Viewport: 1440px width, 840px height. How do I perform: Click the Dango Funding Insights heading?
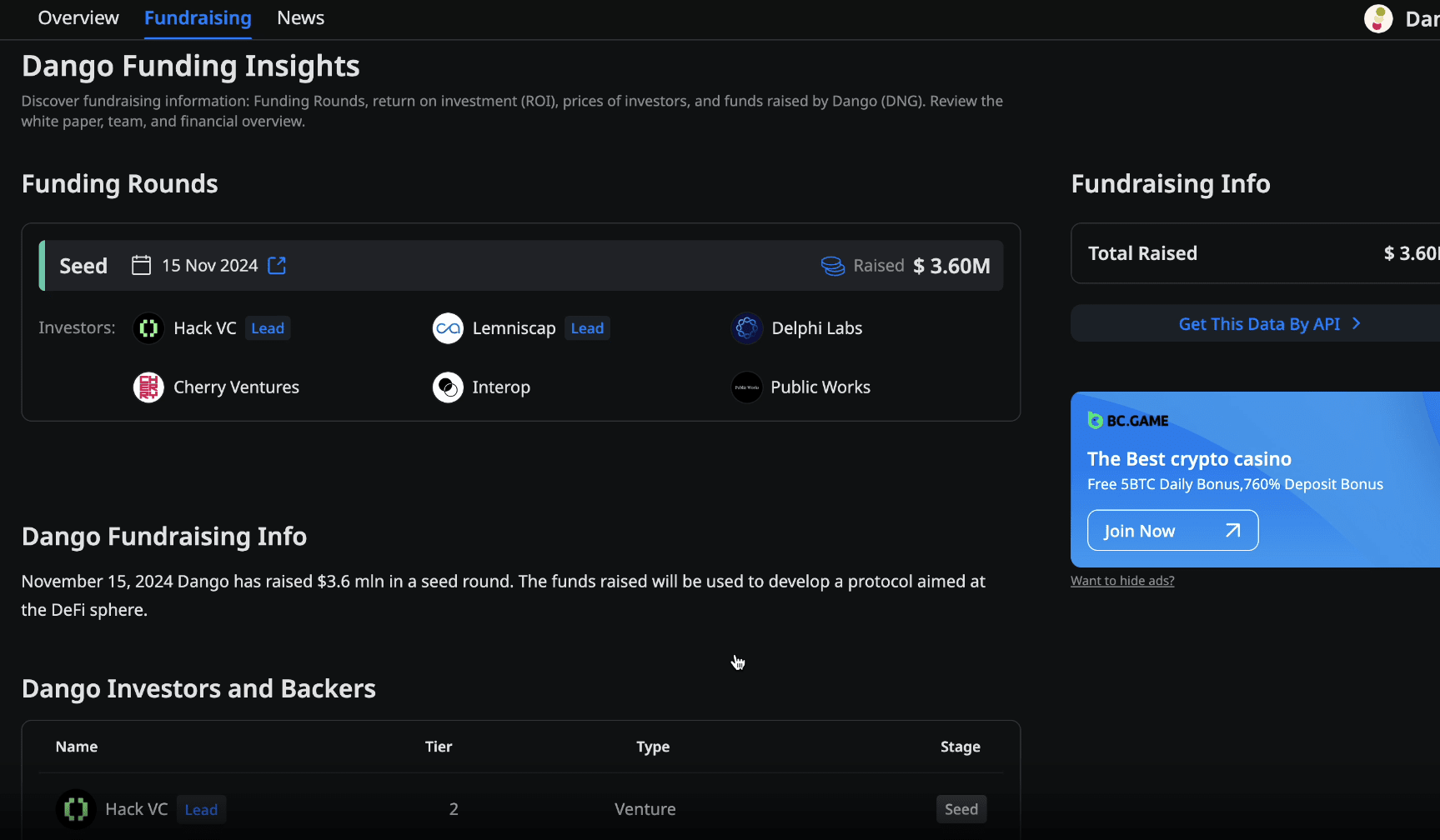(x=191, y=66)
